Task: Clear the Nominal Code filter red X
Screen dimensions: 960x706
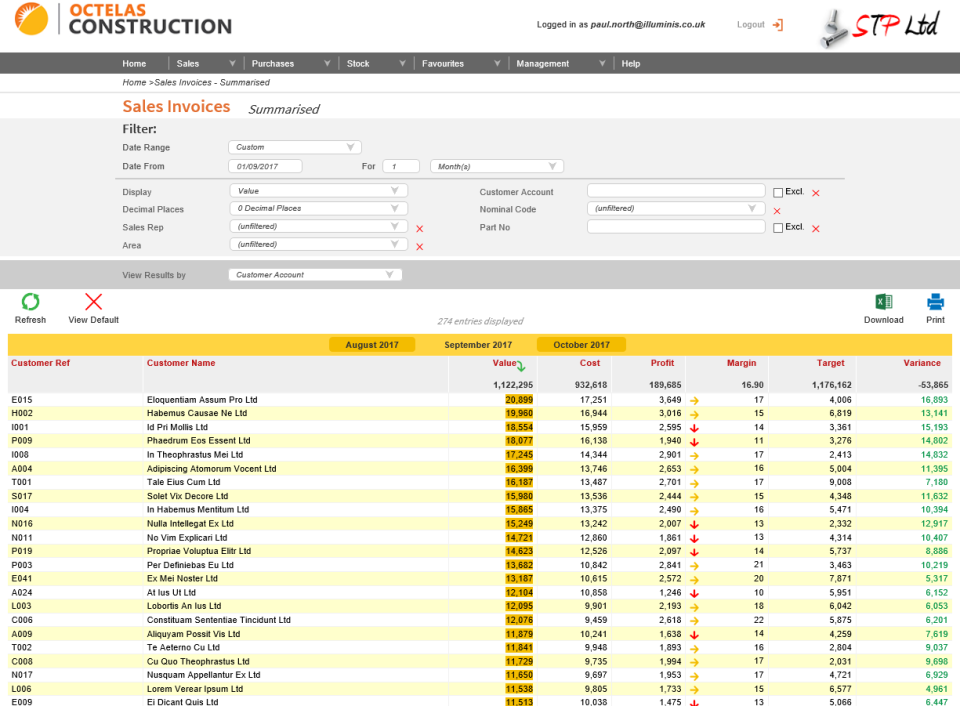Action: click(777, 211)
